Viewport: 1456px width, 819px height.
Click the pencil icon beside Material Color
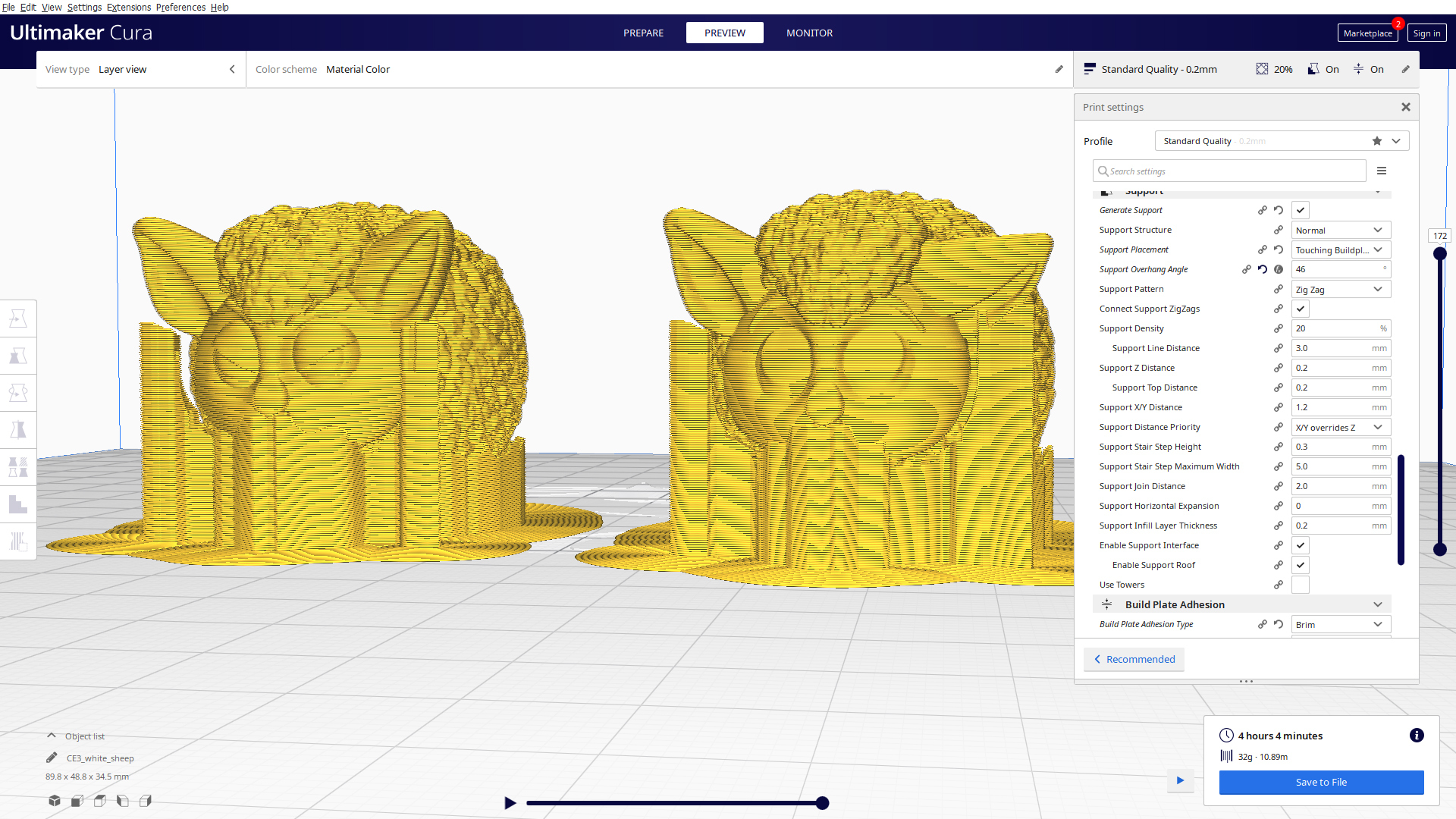[x=1059, y=69]
